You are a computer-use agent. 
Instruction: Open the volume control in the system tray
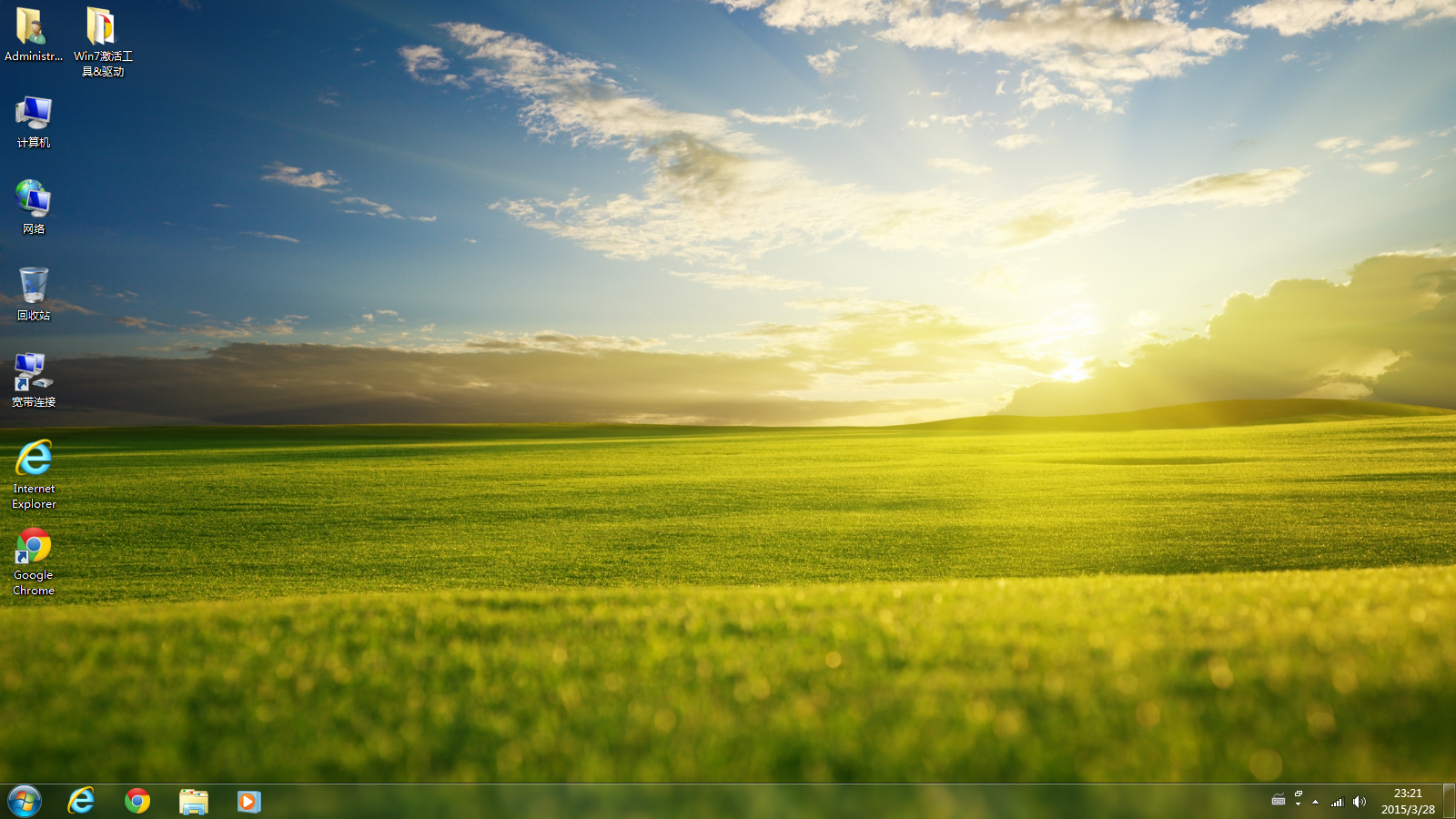pos(1359,801)
